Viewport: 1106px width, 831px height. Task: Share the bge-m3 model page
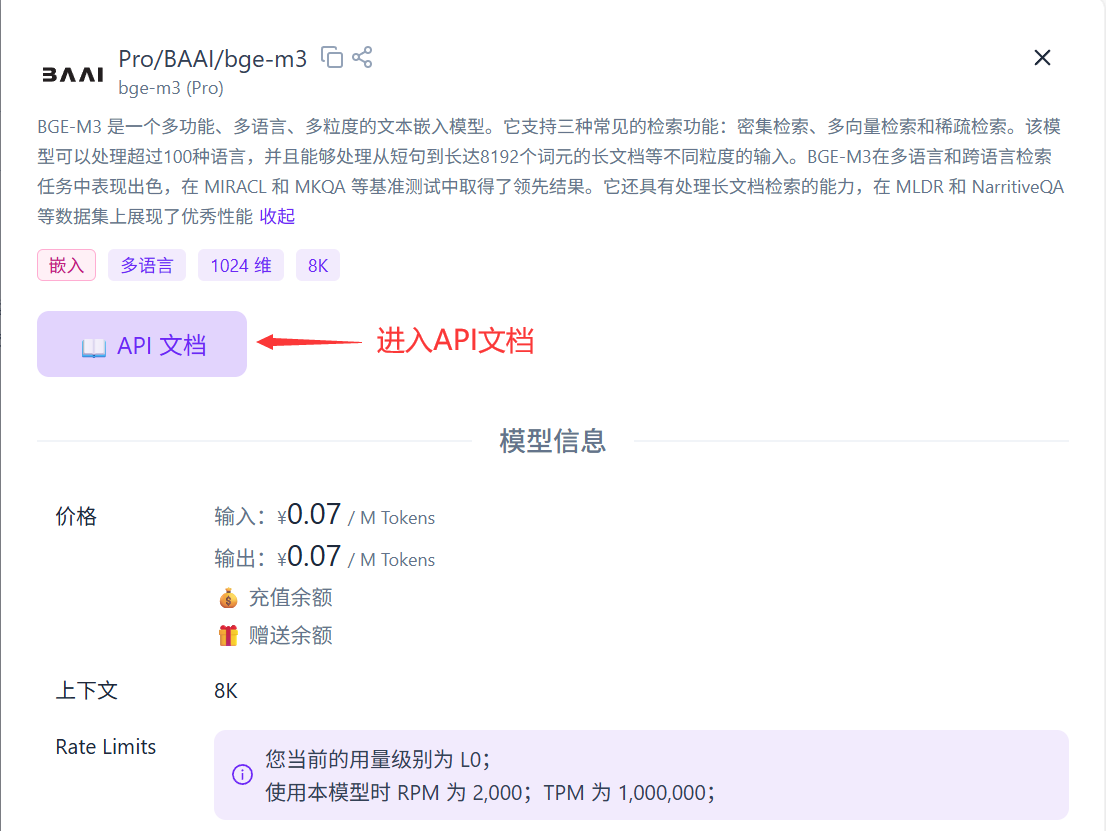[x=362, y=57]
